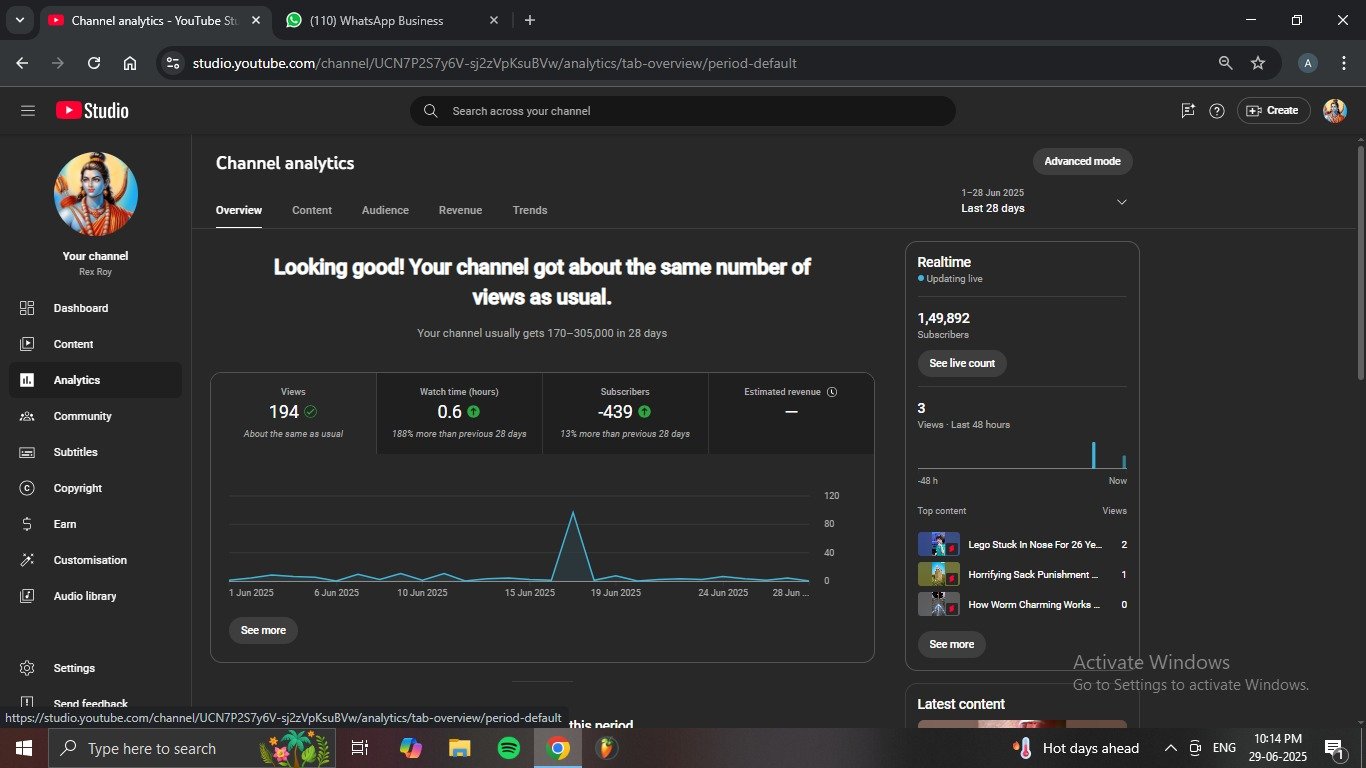Open the notification center icon

pos(1333,748)
